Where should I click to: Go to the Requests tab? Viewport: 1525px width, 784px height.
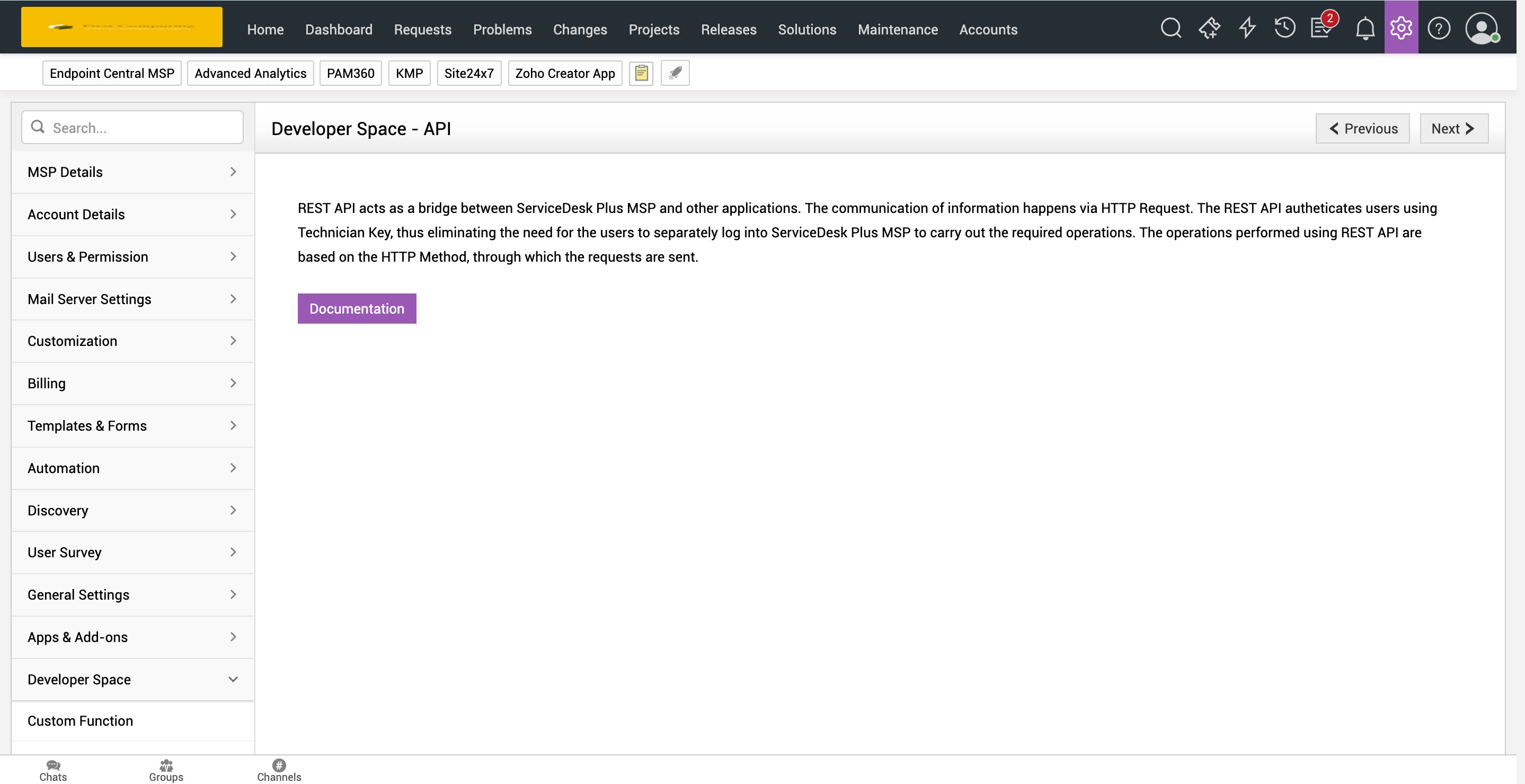[422, 30]
